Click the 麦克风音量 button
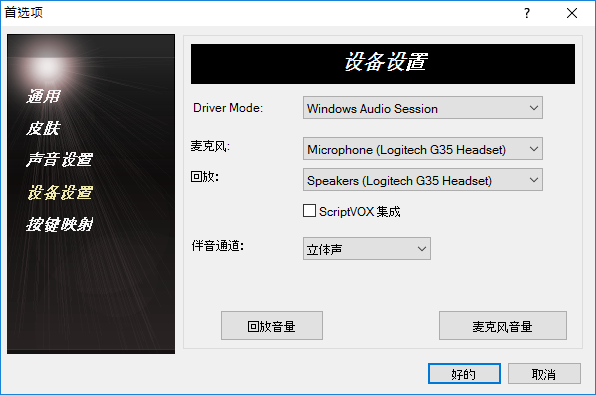 coord(502,326)
